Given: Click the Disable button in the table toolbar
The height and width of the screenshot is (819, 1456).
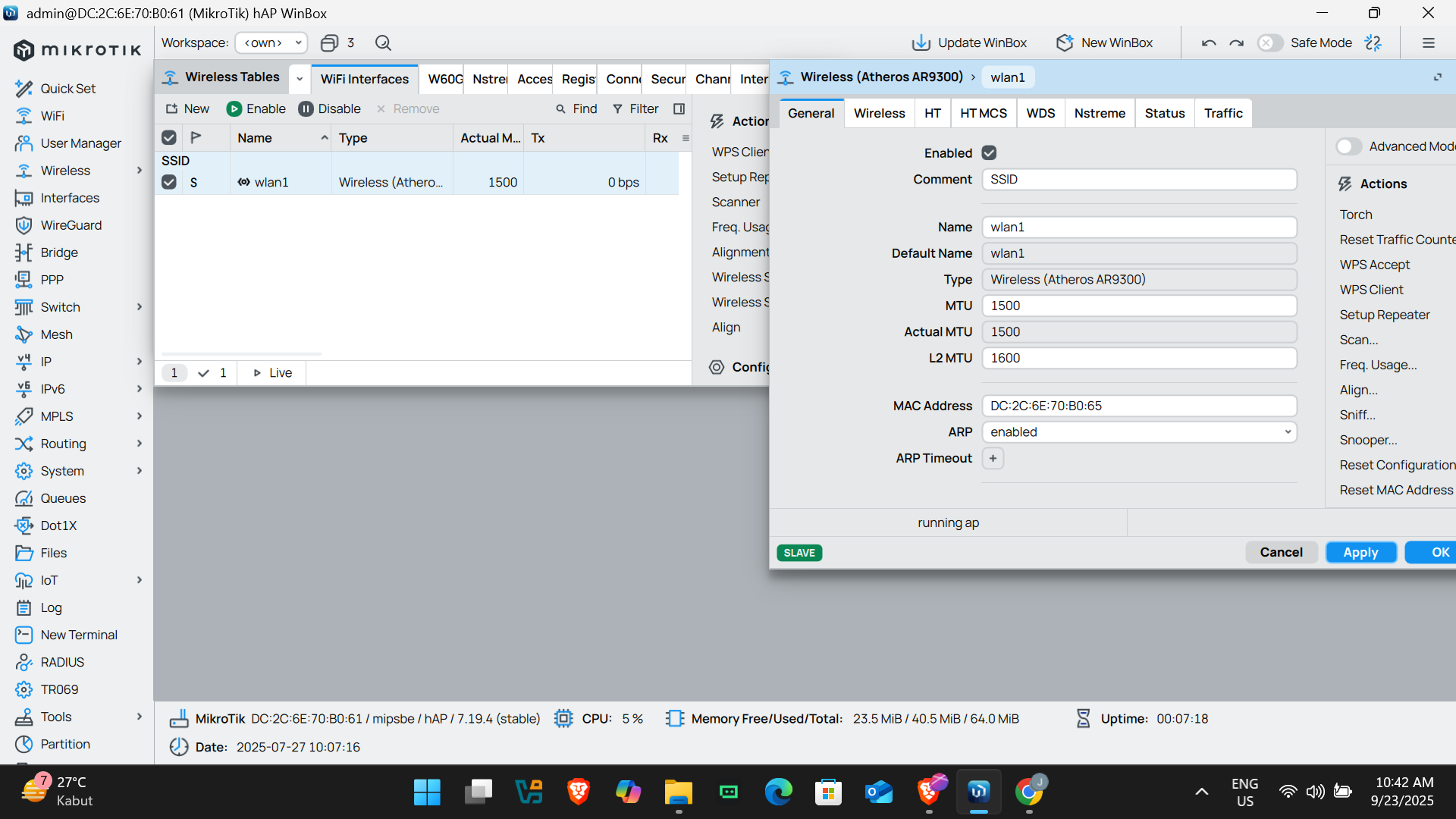Looking at the screenshot, I should (x=329, y=108).
